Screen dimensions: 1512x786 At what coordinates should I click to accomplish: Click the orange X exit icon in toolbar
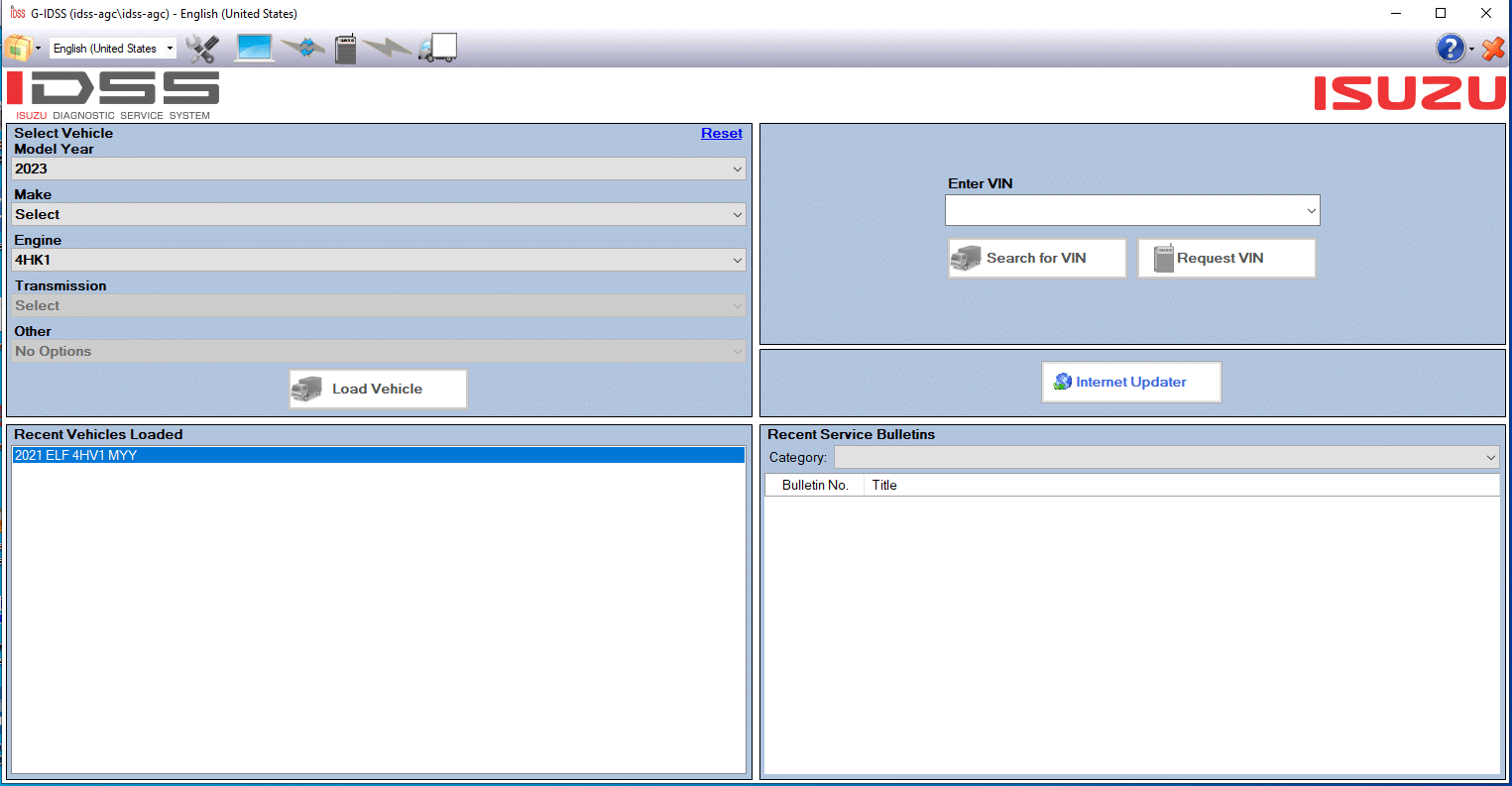(1492, 49)
